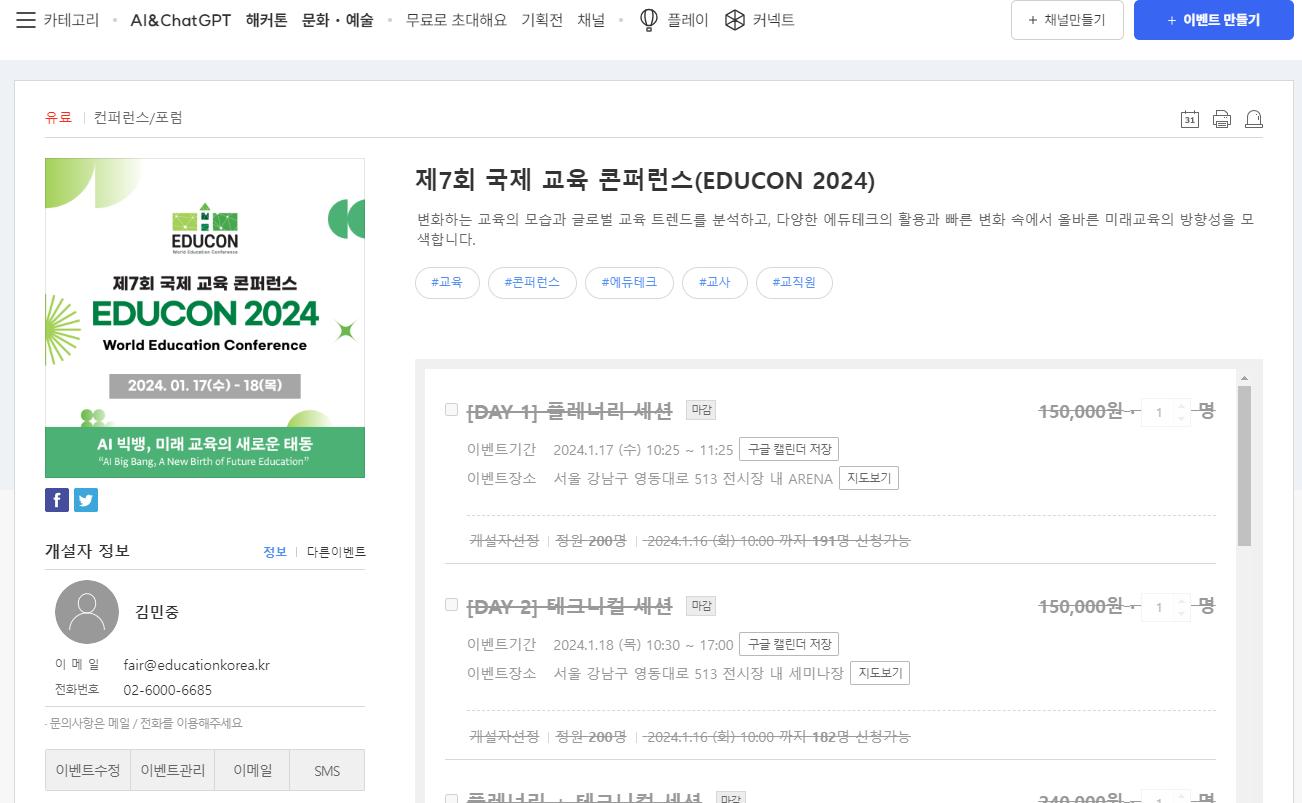Switch to the 정보 tab in organizer info
1302x803 pixels.
pyautogui.click(x=275, y=552)
